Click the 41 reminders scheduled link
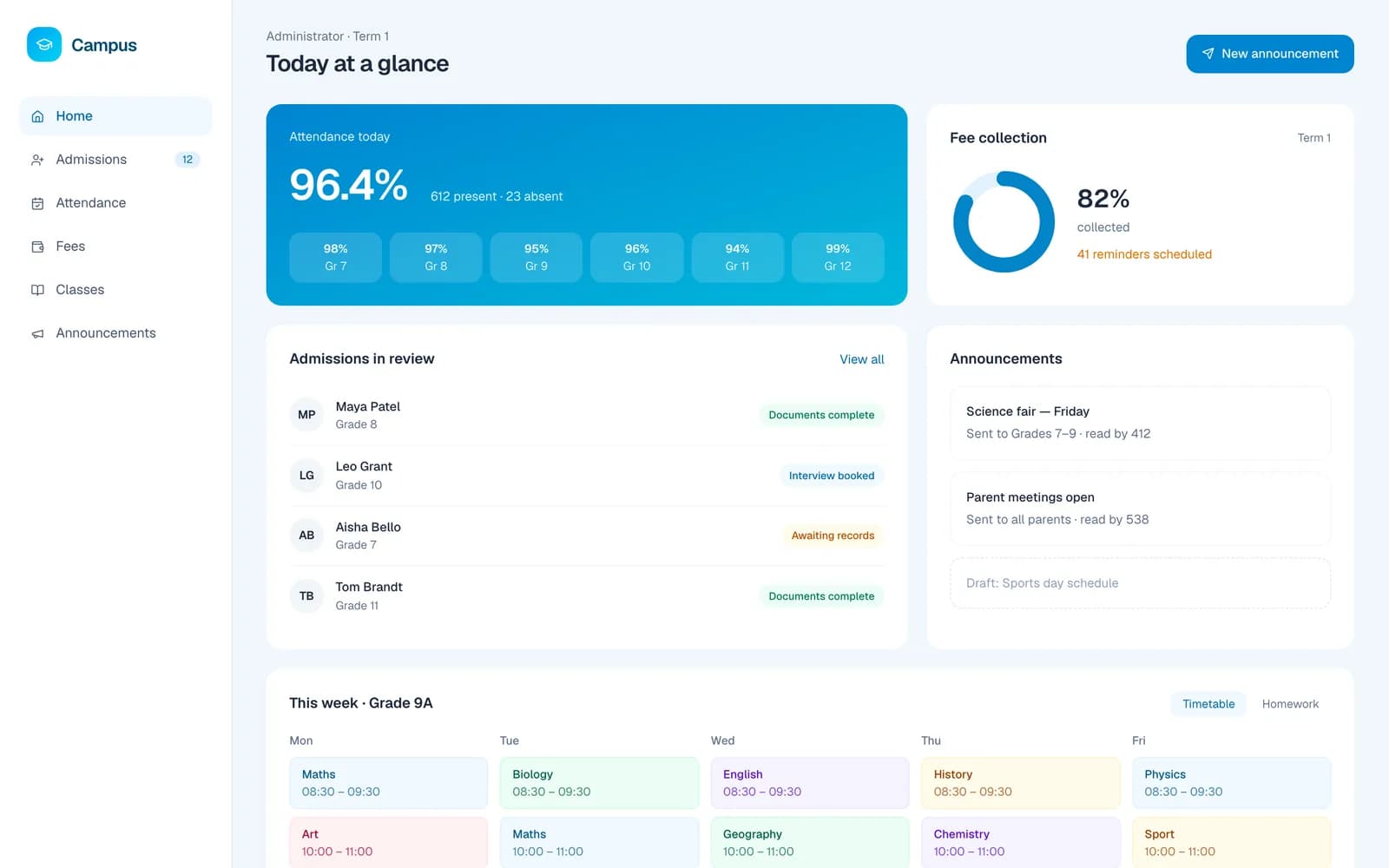 pyautogui.click(x=1144, y=254)
